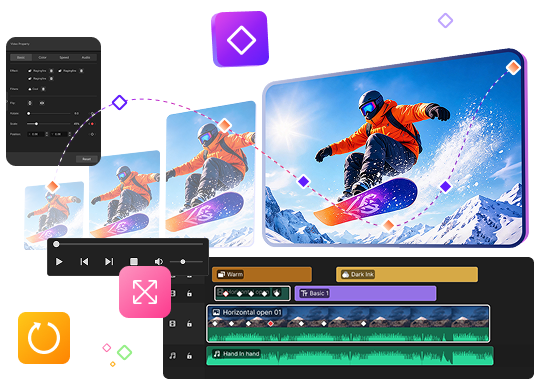Viewport: 540px width, 390px height.
Task: Click the Position X stepper arrows
Action: pyautogui.click(x=47, y=134)
